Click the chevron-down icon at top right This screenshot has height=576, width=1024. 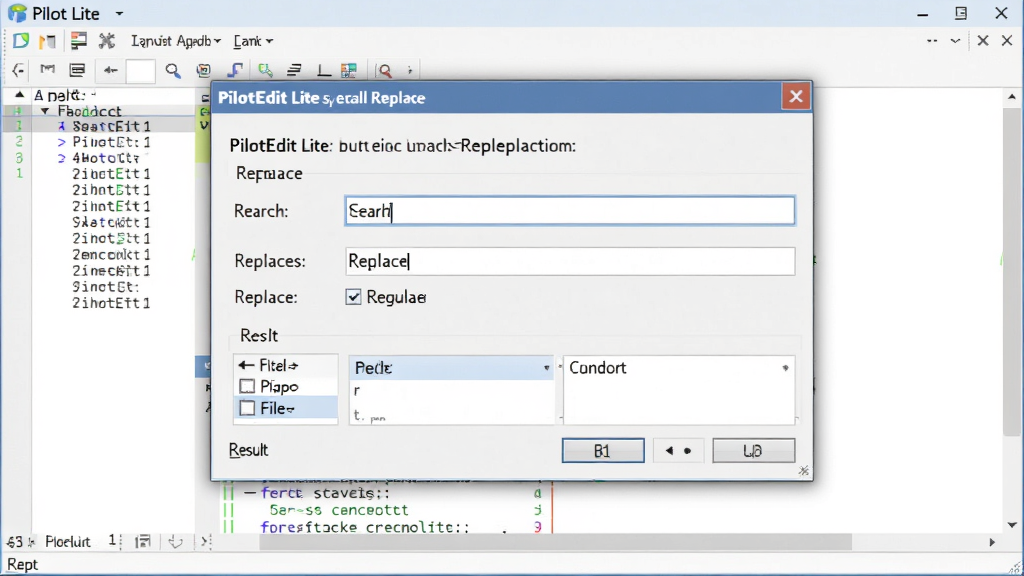point(955,40)
